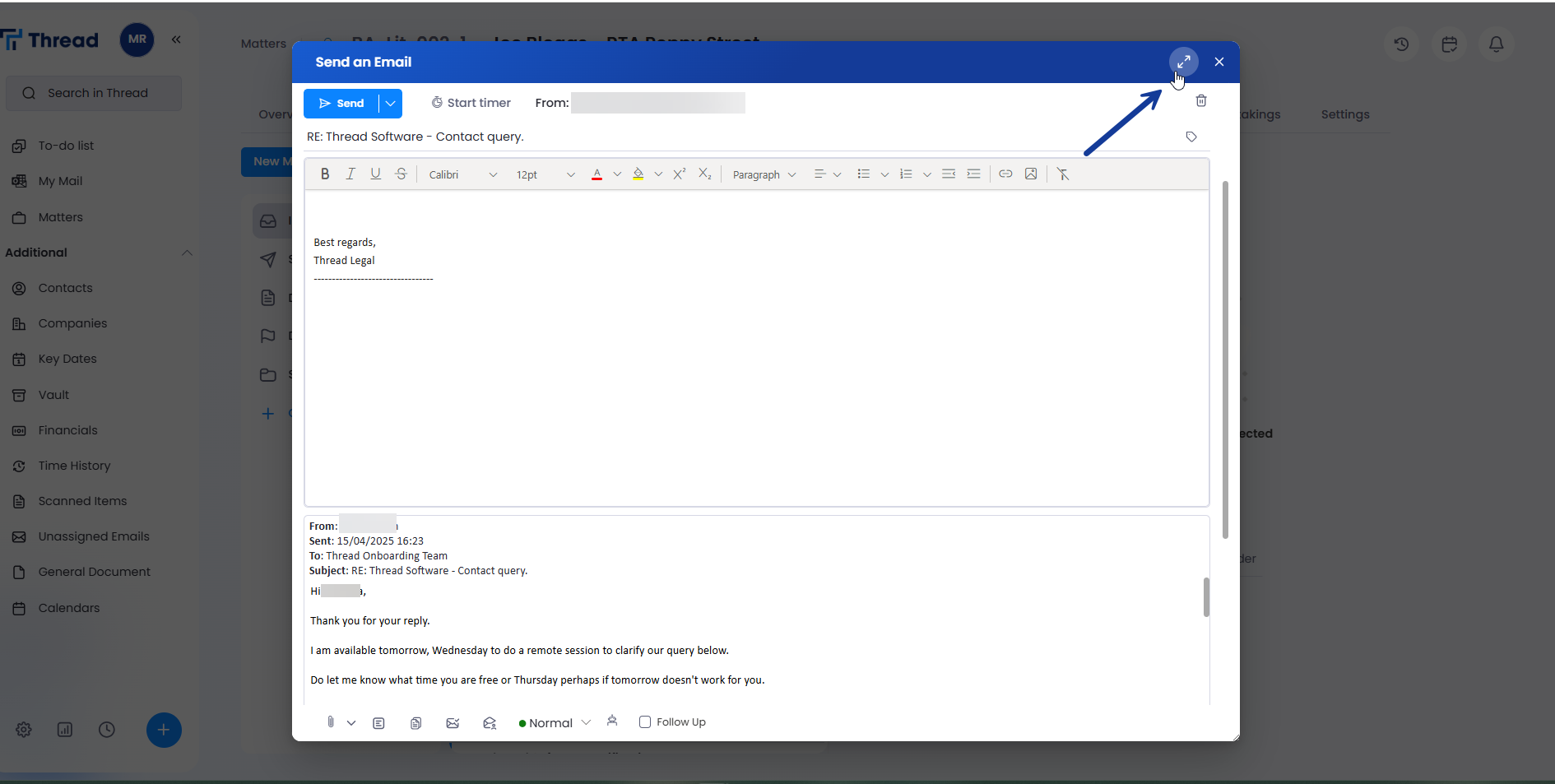Click the trash icon to discard email
Screen dimensions: 1555x784
1200,100
